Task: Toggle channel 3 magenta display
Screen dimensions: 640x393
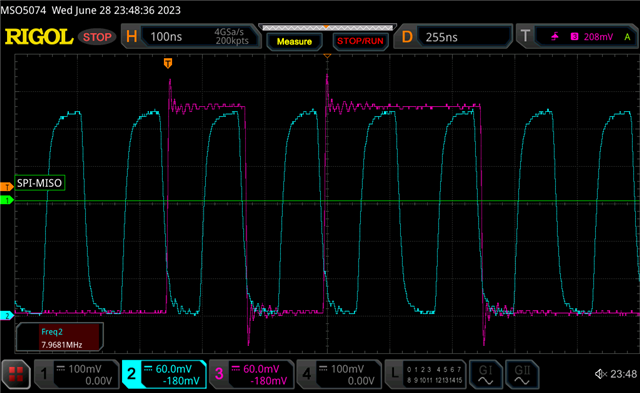Action: (x=251, y=375)
